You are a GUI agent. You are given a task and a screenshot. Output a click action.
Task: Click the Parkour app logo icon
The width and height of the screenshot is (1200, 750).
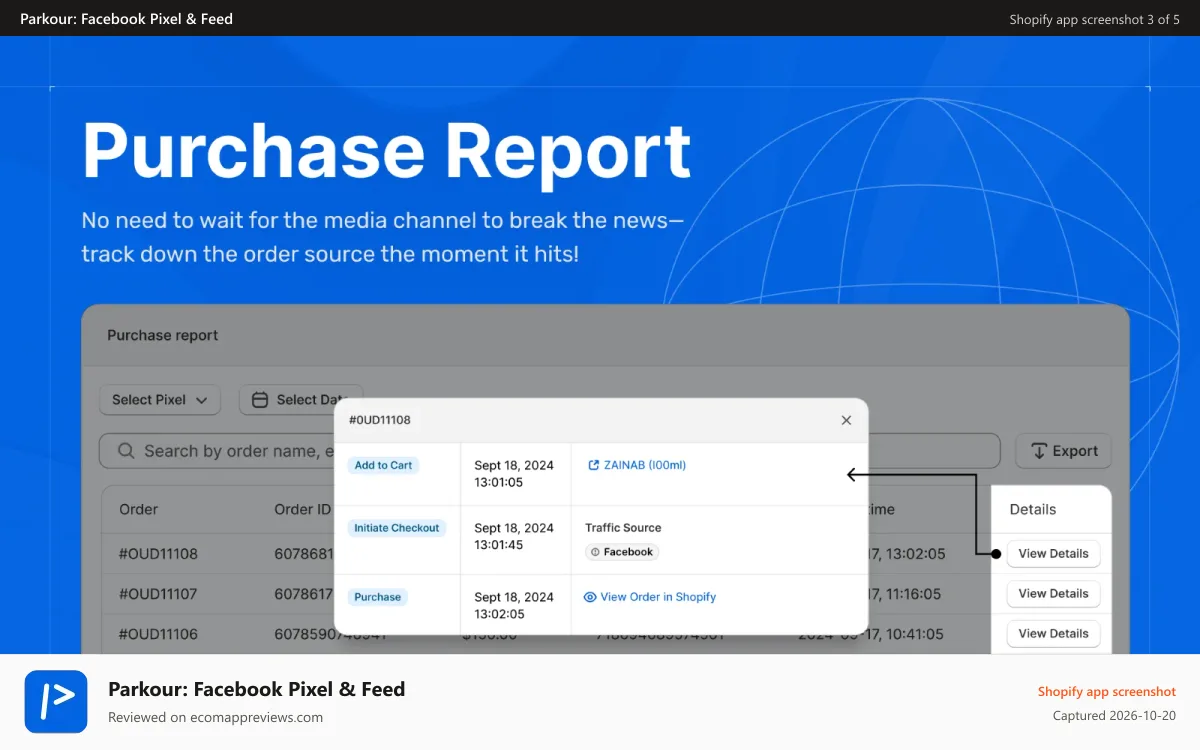point(56,702)
